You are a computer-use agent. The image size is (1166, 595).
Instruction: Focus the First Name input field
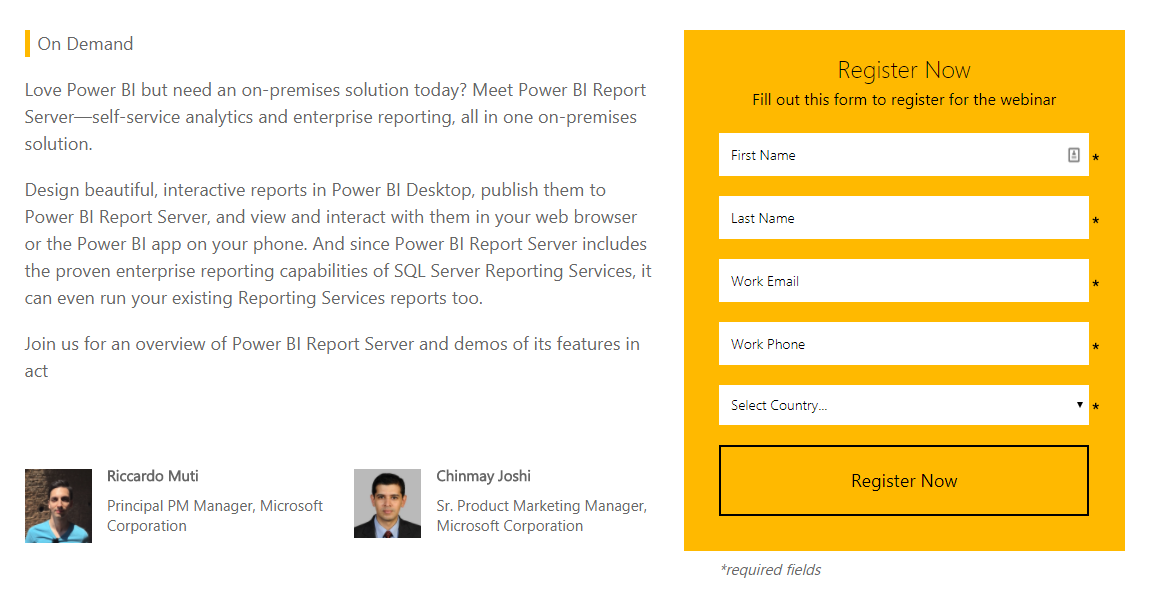(x=904, y=155)
